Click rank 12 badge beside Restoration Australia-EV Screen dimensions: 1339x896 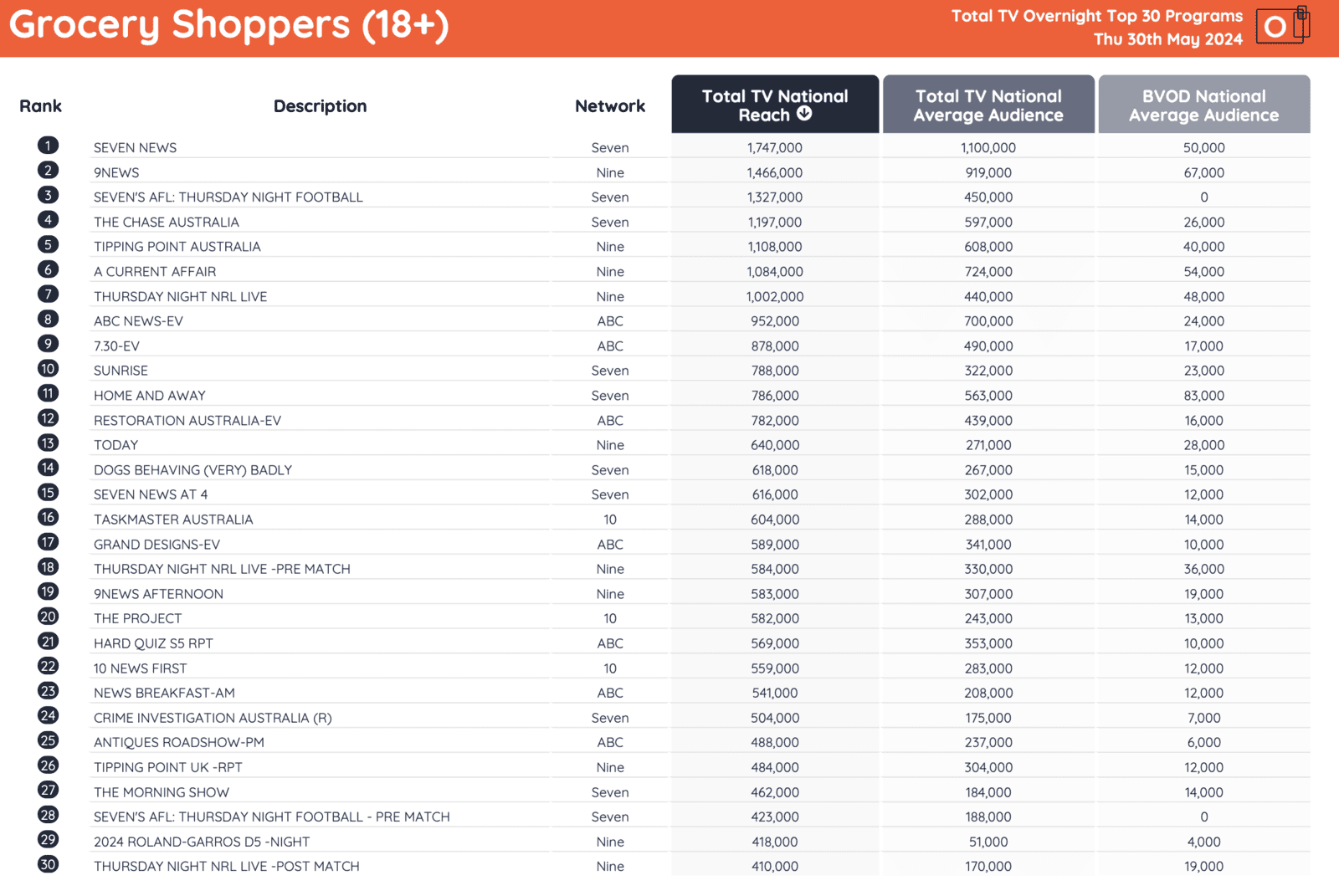pyautogui.click(x=49, y=418)
